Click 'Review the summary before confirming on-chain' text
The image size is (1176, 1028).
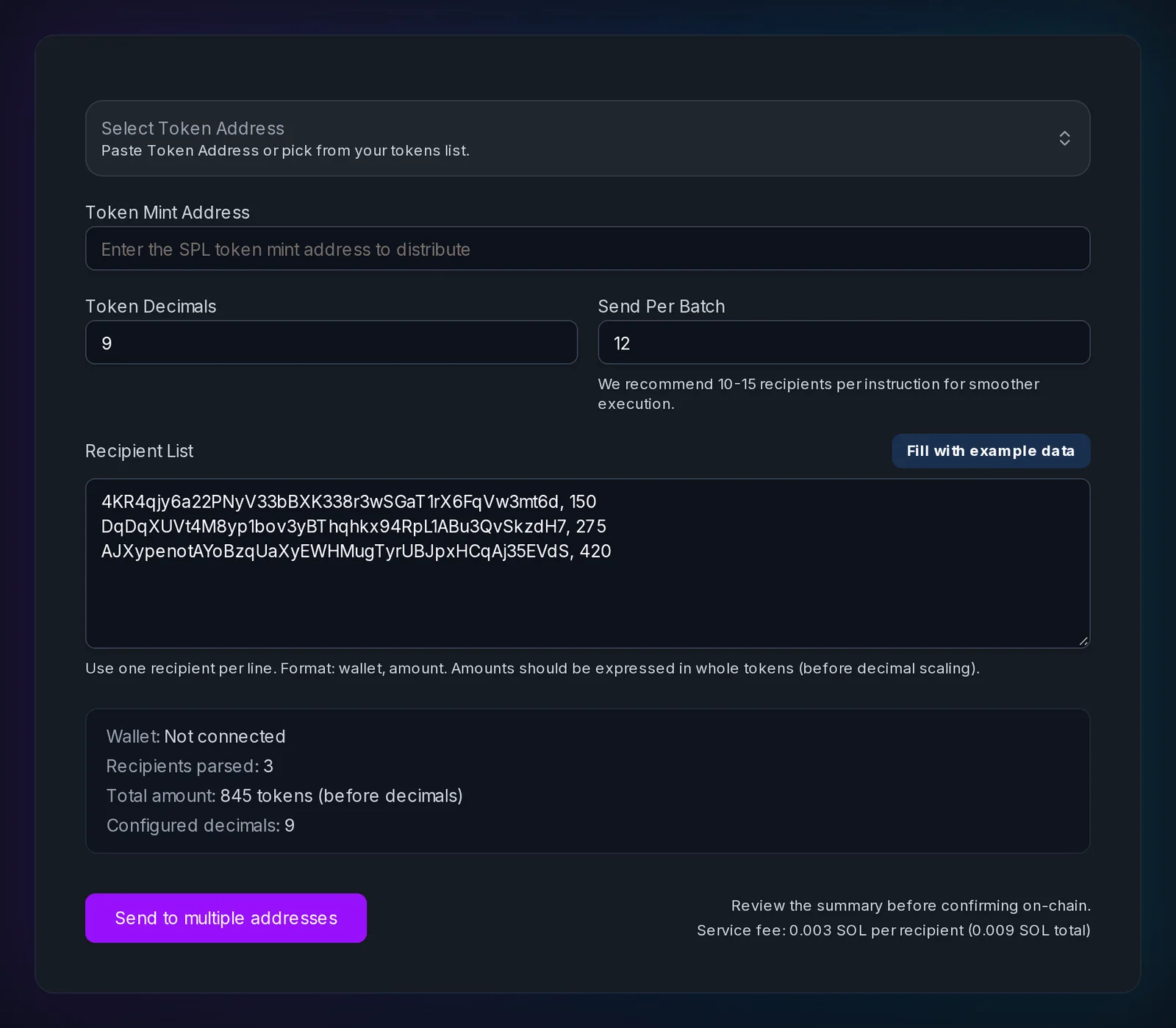[x=911, y=905]
